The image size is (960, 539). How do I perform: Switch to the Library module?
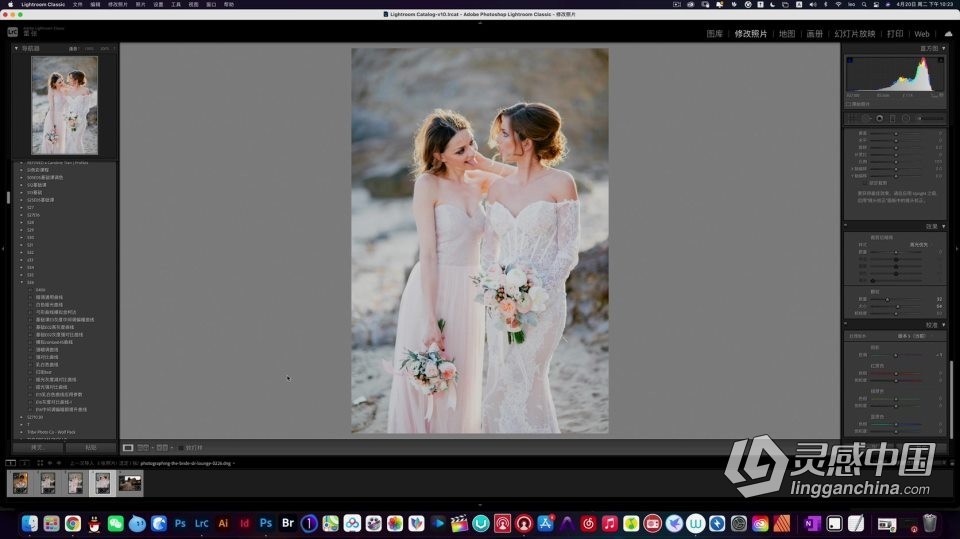(714, 33)
